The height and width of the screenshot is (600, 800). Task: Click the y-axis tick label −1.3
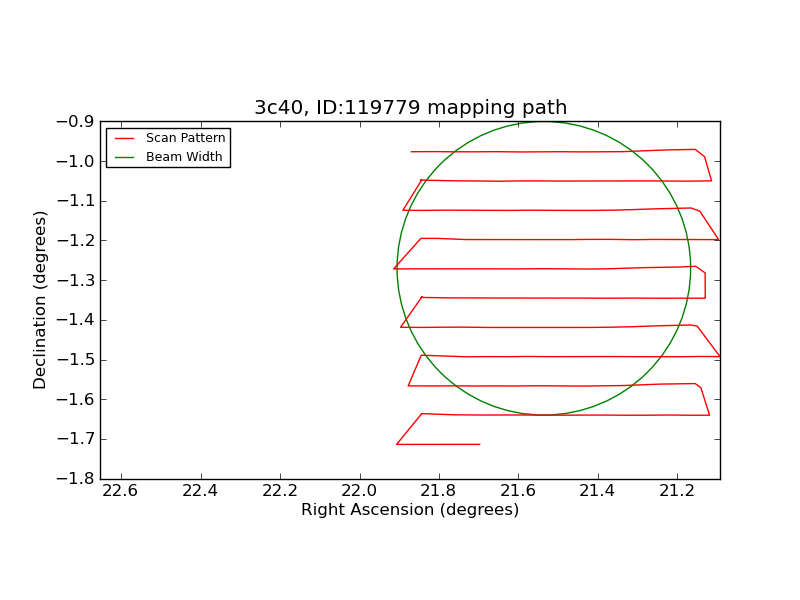[x=75, y=281]
